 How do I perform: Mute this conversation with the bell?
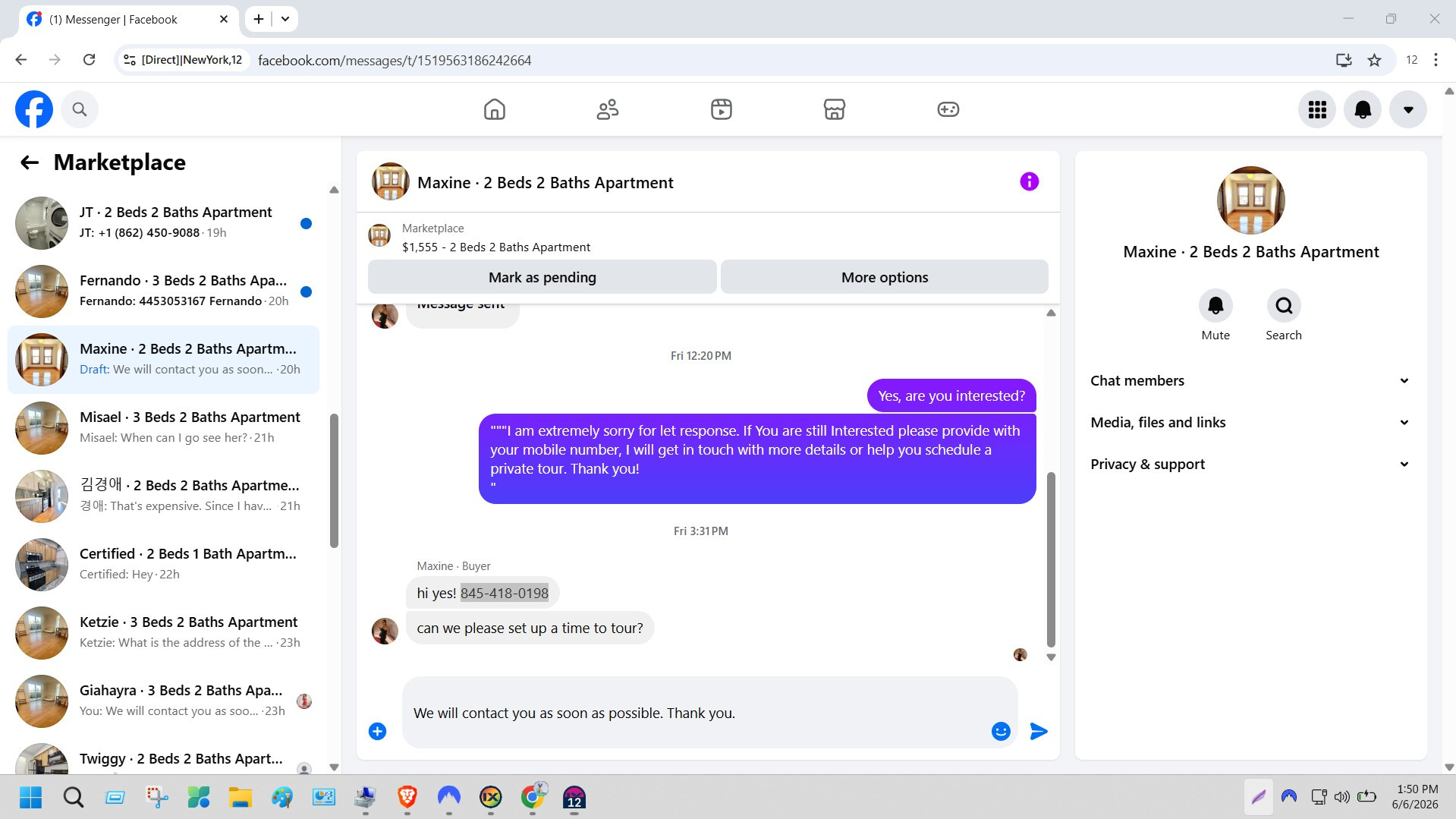point(1215,305)
